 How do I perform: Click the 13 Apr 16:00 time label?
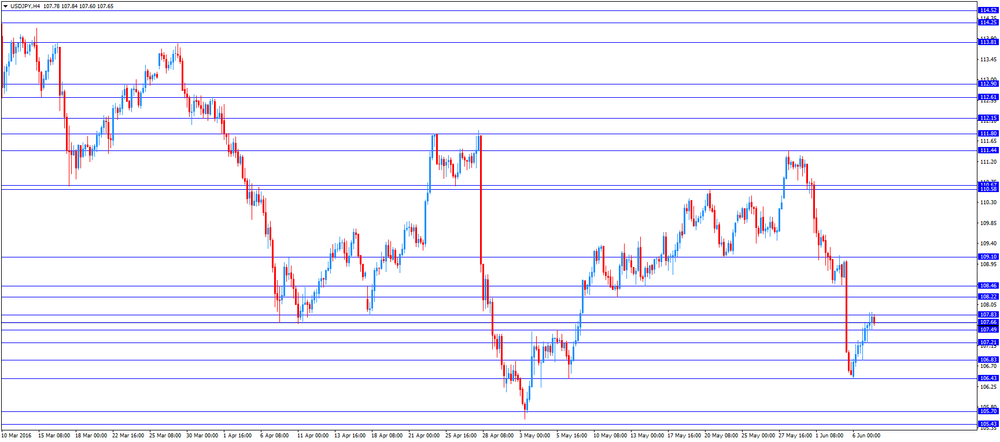point(350,435)
